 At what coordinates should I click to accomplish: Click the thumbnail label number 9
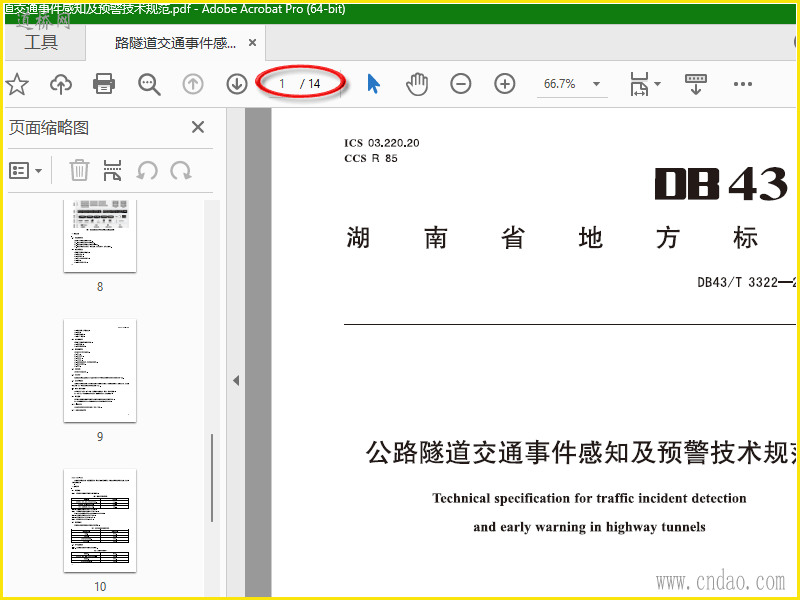coord(100,437)
